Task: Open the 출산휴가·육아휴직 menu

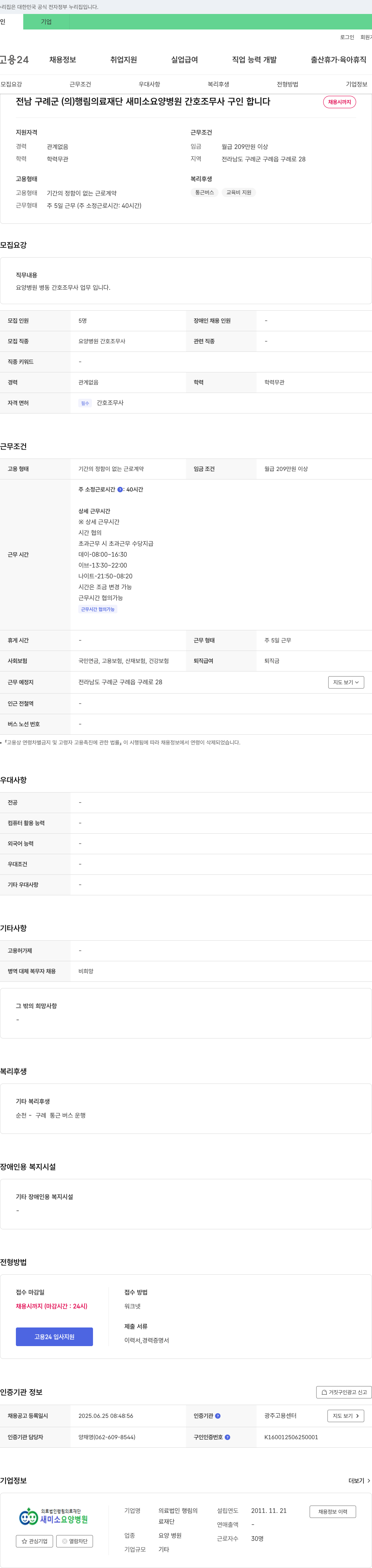Action: [339, 60]
